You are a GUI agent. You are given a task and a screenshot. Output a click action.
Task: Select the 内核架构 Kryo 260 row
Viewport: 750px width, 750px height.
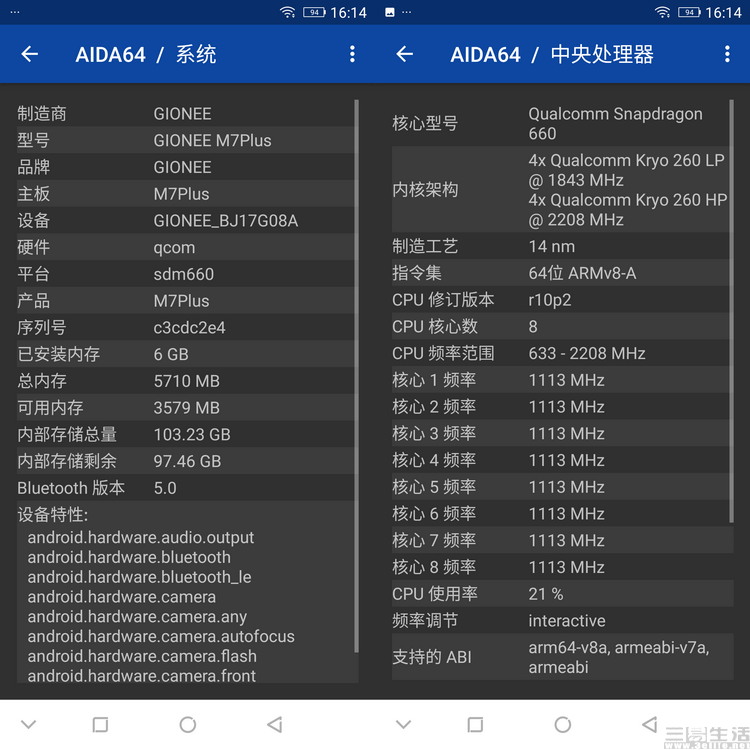561,190
